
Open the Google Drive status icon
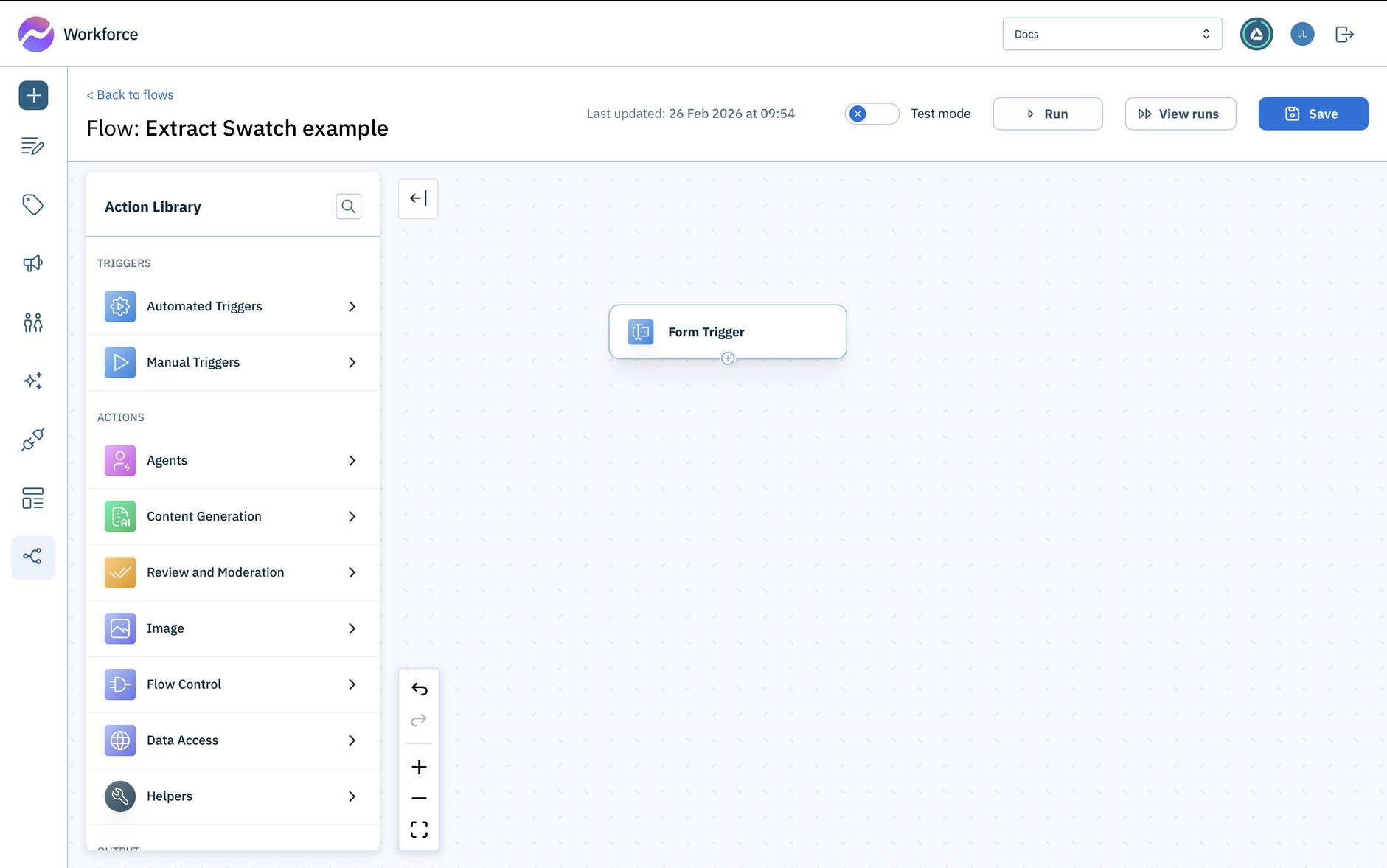pos(1256,34)
